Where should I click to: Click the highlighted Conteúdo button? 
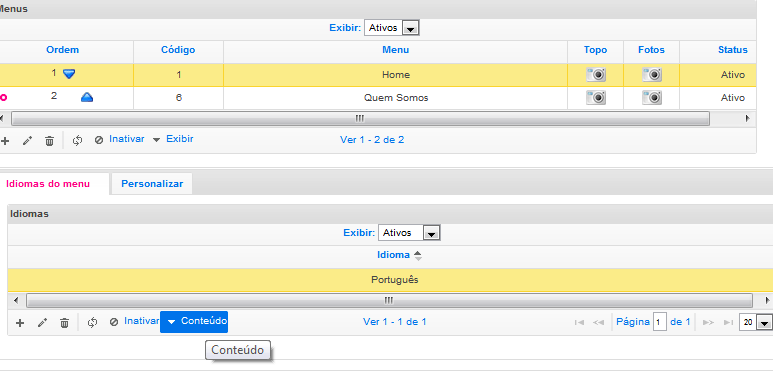194,321
